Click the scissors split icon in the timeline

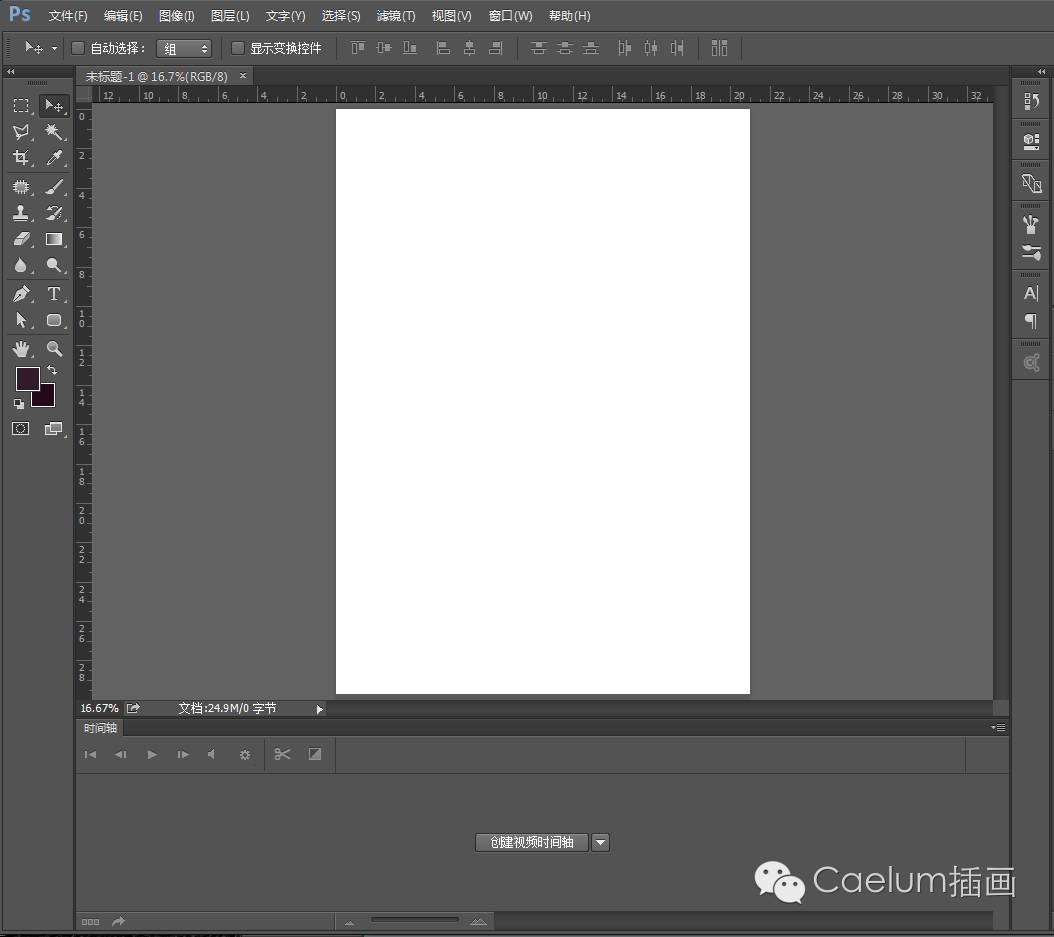(282, 755)
